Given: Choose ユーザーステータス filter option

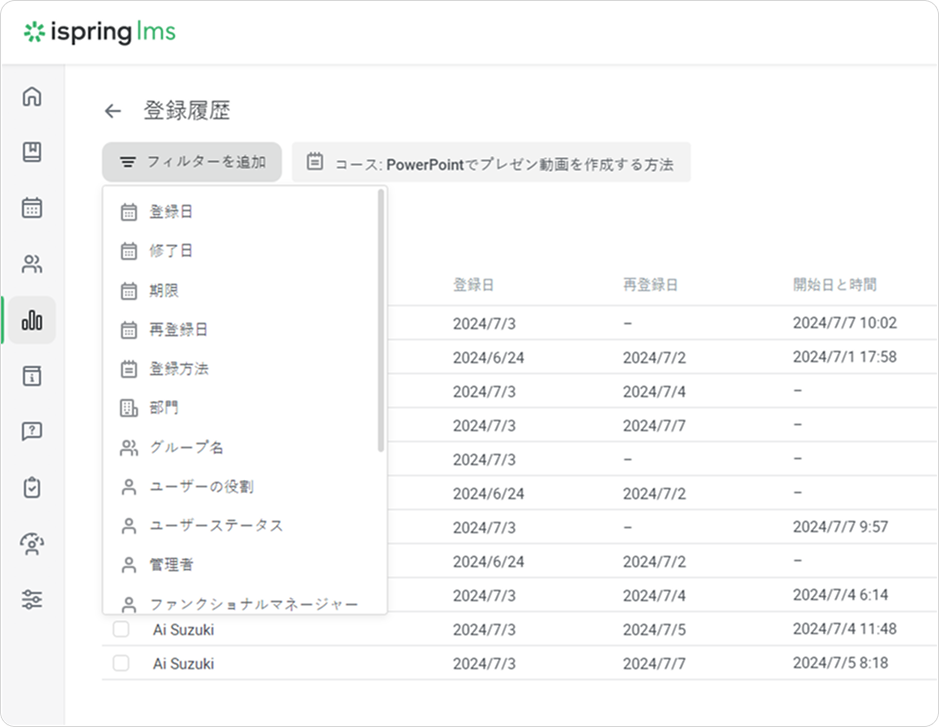Looking at the screenshot, I should 215,526.
